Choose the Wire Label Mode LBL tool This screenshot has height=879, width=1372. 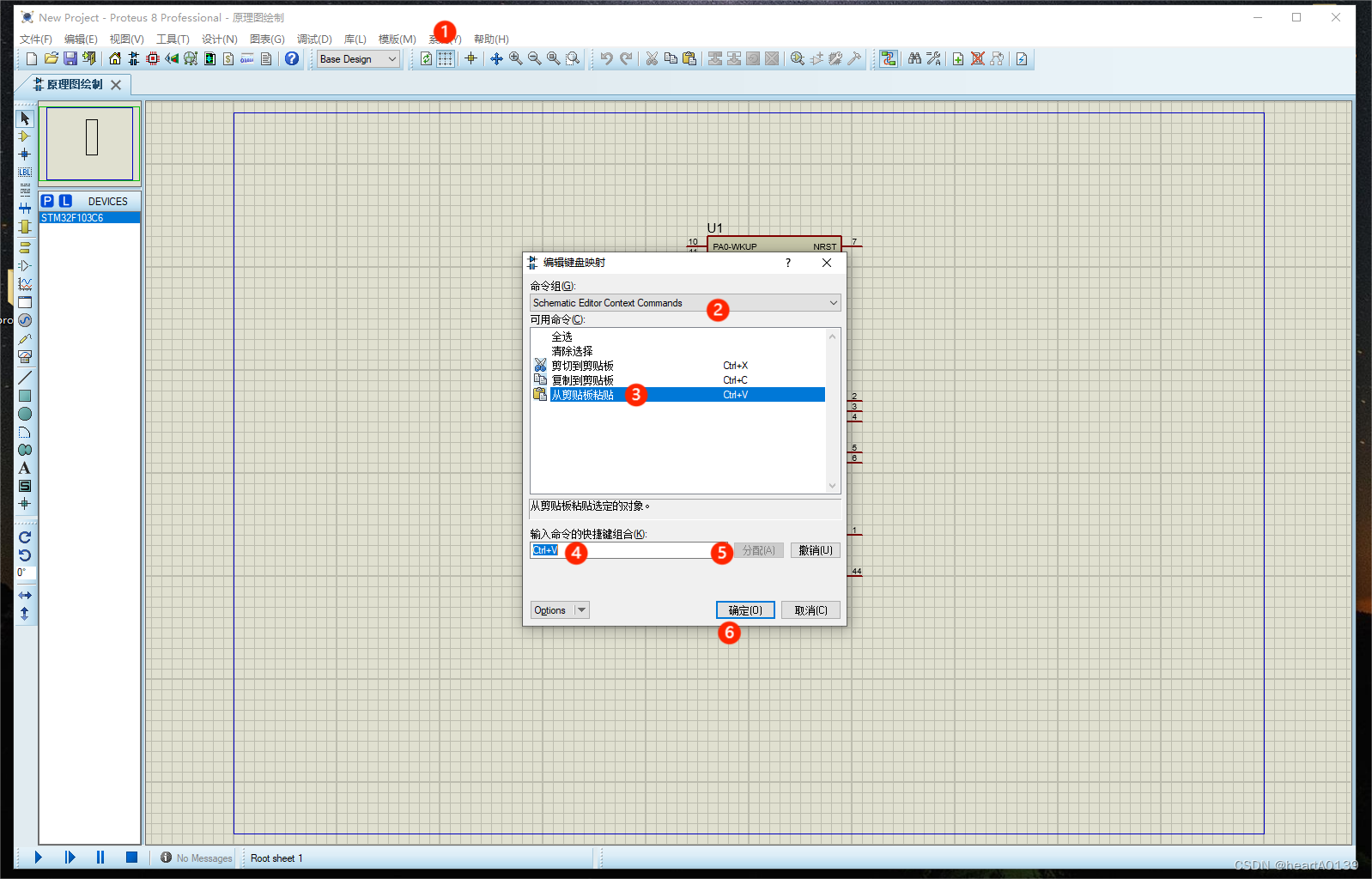click(x=25, y=173)
